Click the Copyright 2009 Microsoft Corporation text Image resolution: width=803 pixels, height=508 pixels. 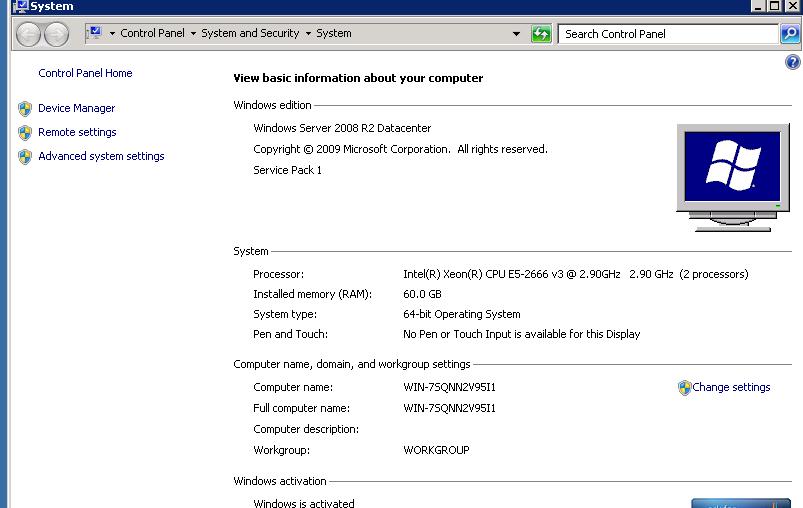coord(400,149)
